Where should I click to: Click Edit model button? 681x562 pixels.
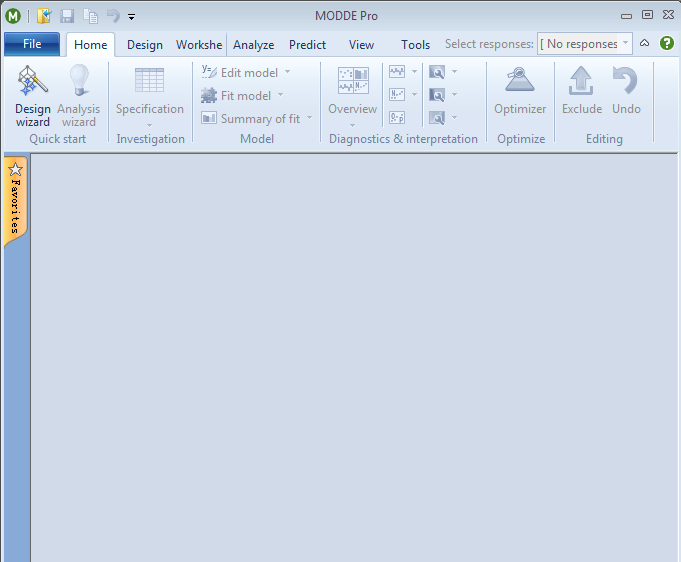tap(240, 72)
